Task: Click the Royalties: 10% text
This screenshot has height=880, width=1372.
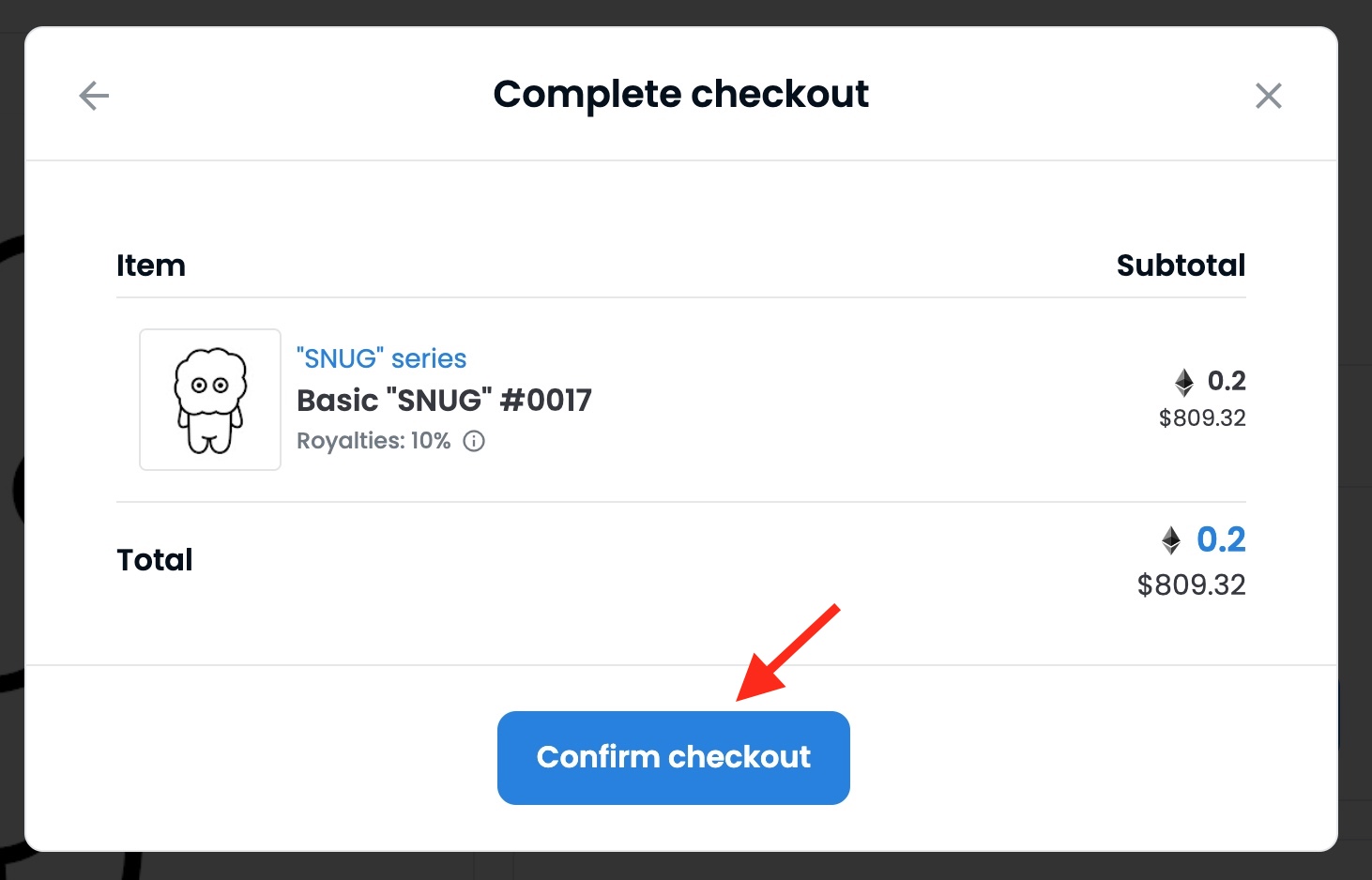Action: (373, 441)
